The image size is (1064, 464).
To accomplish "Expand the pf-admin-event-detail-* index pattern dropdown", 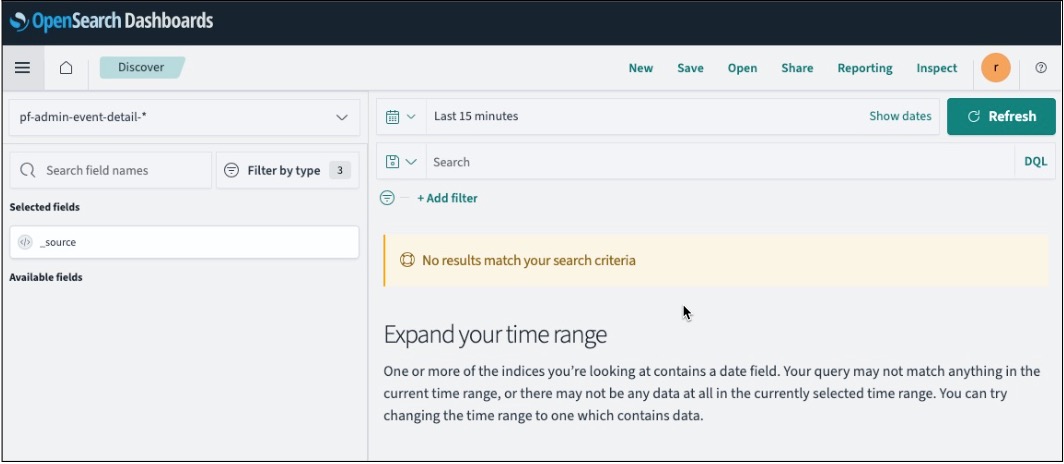I will pos(183,117).
